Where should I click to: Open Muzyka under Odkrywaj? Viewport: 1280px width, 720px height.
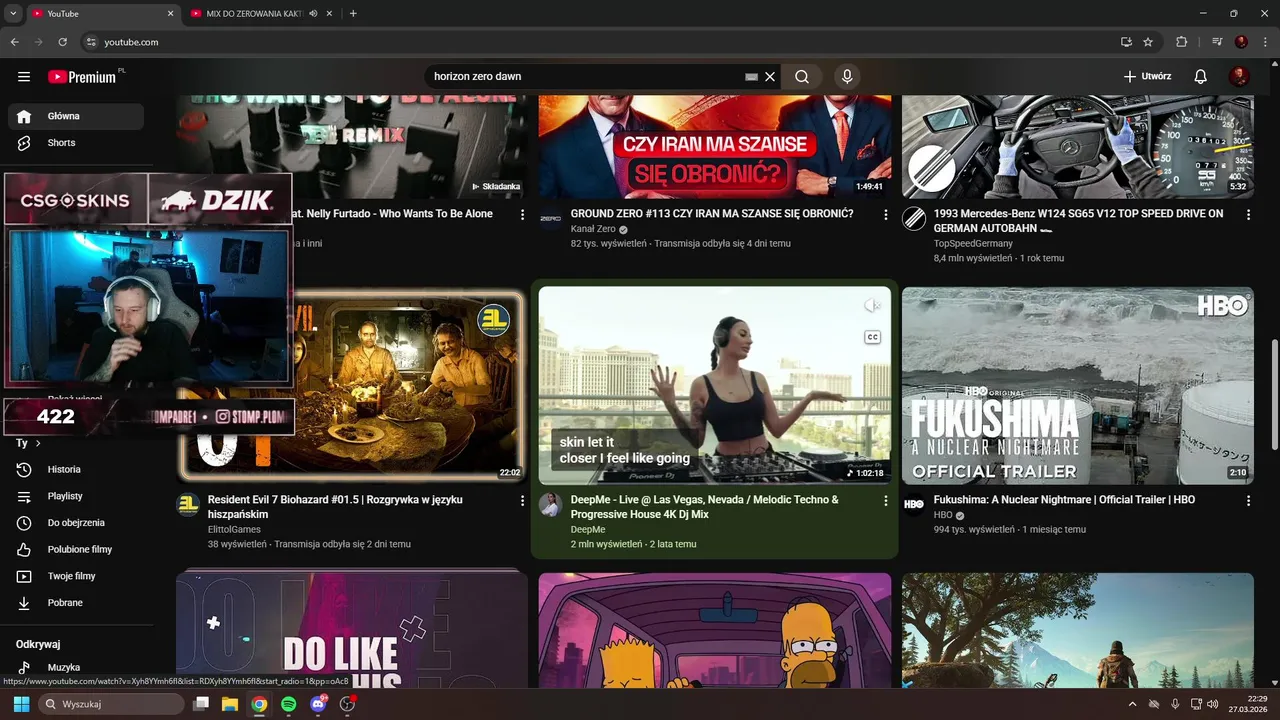pyautogui.click(x=76, y=667)
